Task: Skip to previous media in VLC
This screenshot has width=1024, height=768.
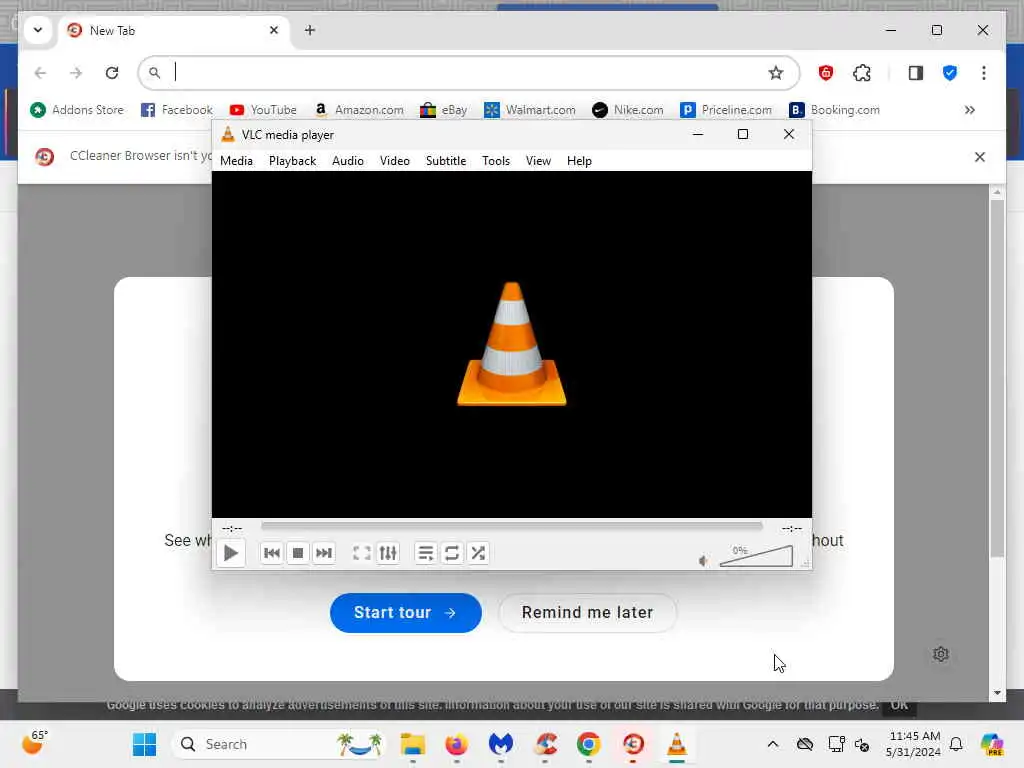Action: pyautogui.click(x=272, y=553)
